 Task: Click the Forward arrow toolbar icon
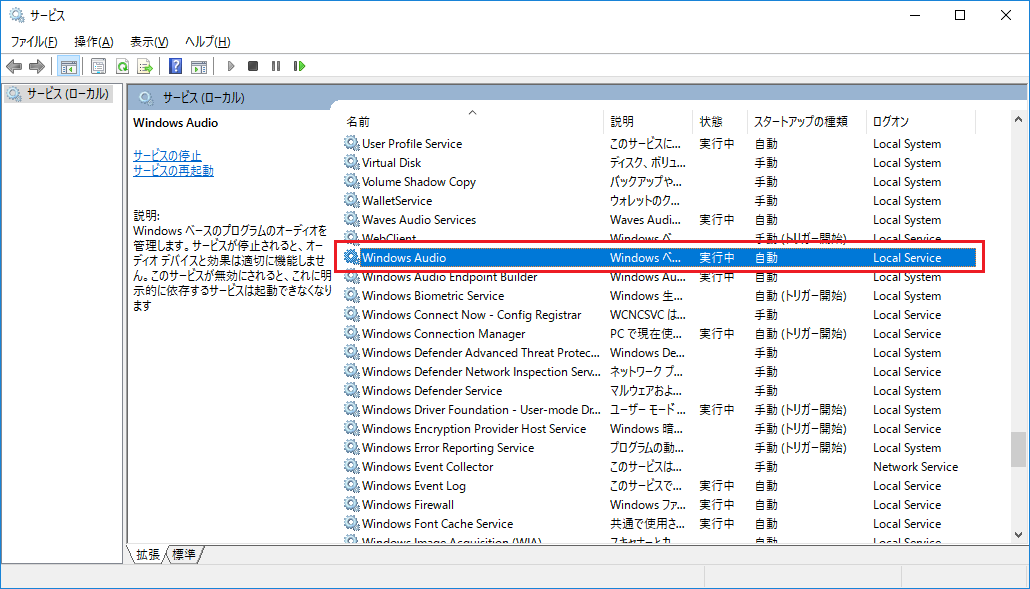click(37, 66)
